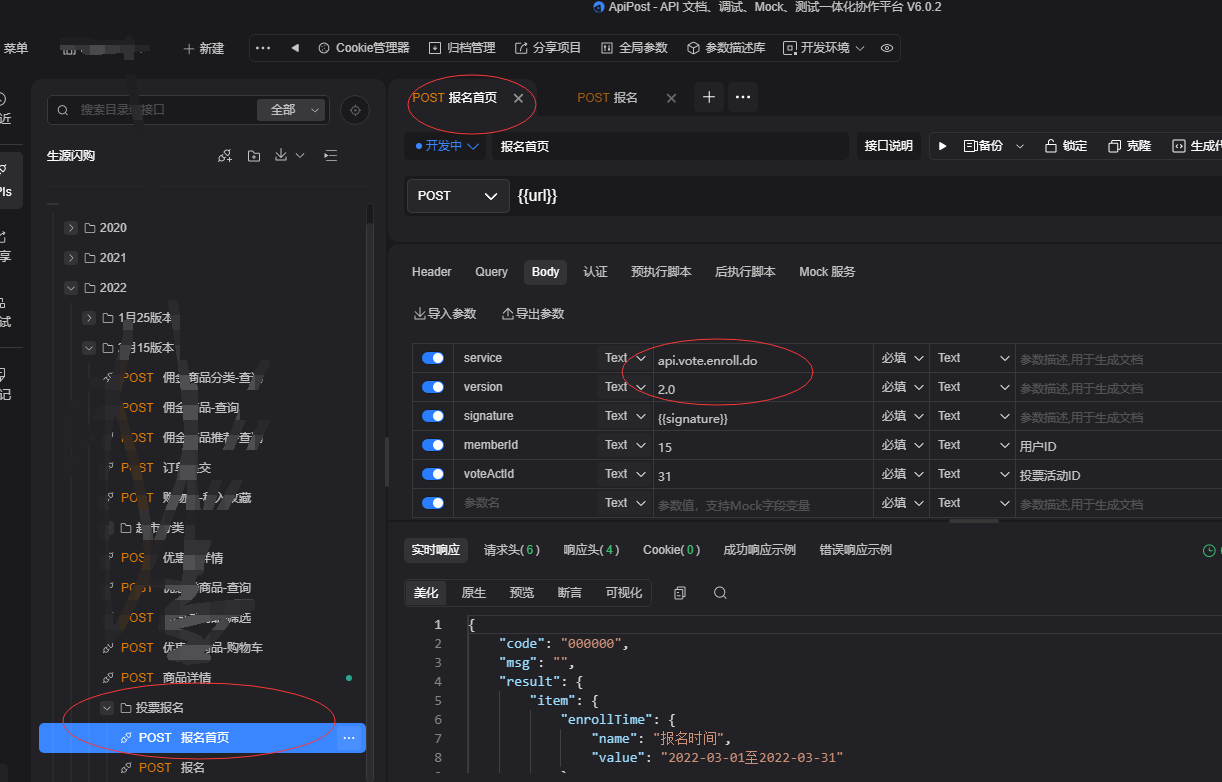
Task: Switch to the 请求头 response tab
Action: [512, 550]
